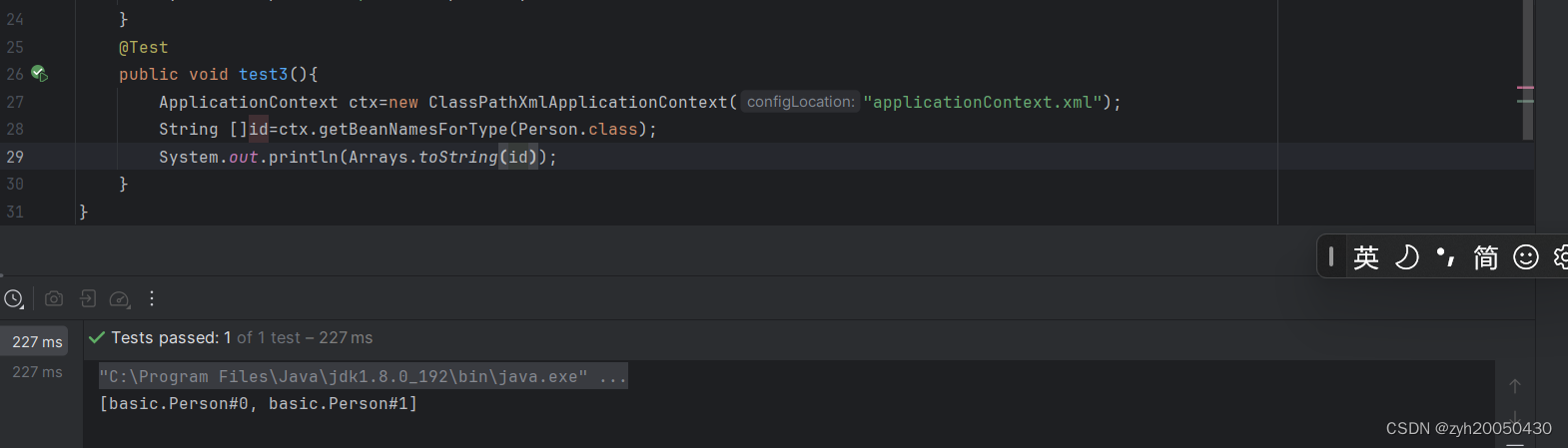Click the red error stripe mark in scrollbar
The width and height of the screenshot is (1568, 448).
click(x=1525, y=88)
